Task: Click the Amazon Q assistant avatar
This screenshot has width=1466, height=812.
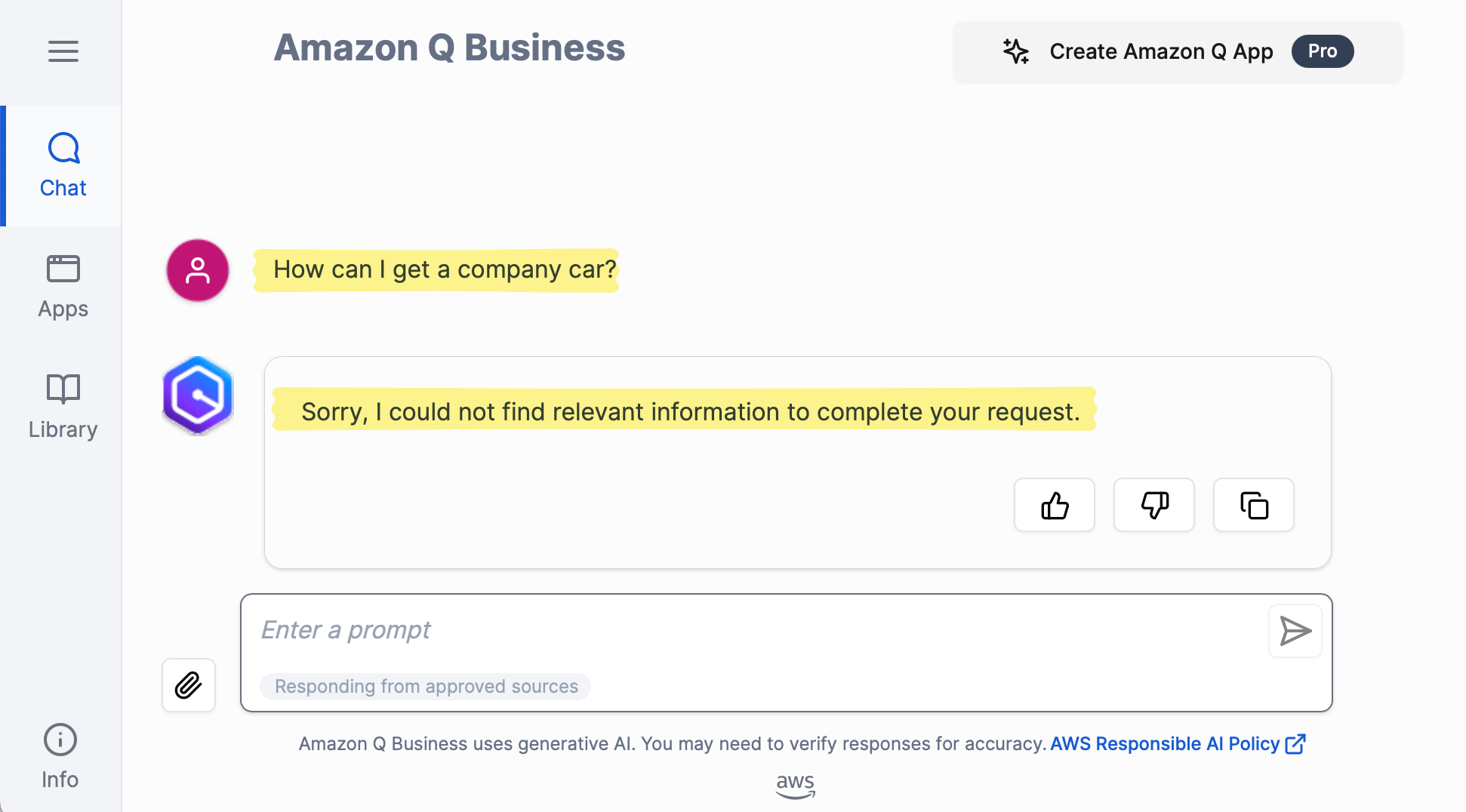Action: coord(197,395)
